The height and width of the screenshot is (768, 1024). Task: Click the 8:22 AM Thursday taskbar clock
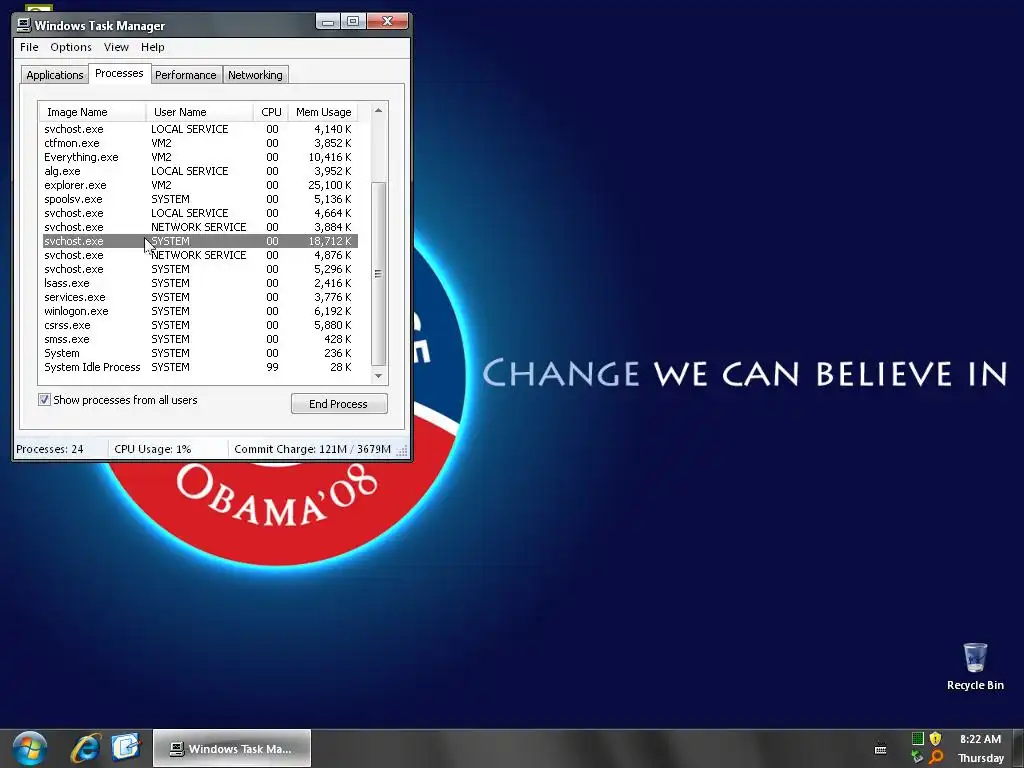coord(980,748)
